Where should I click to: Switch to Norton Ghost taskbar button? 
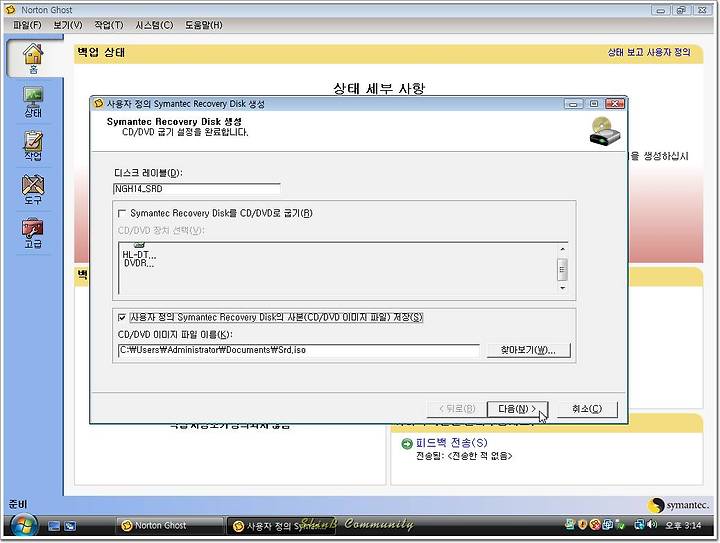click(x=170, y=526)
